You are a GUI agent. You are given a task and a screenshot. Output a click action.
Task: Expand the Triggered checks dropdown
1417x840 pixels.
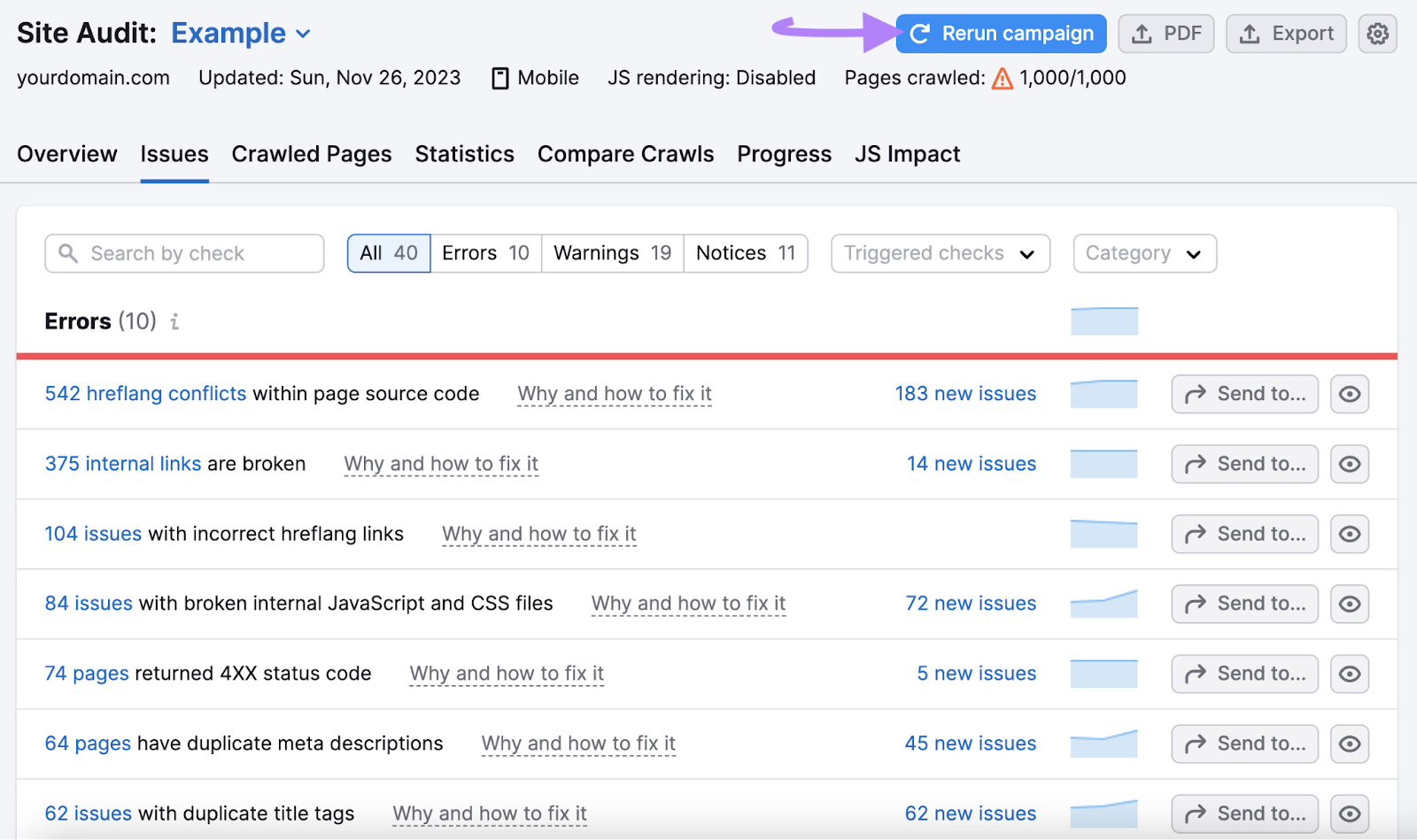point(941,253)
